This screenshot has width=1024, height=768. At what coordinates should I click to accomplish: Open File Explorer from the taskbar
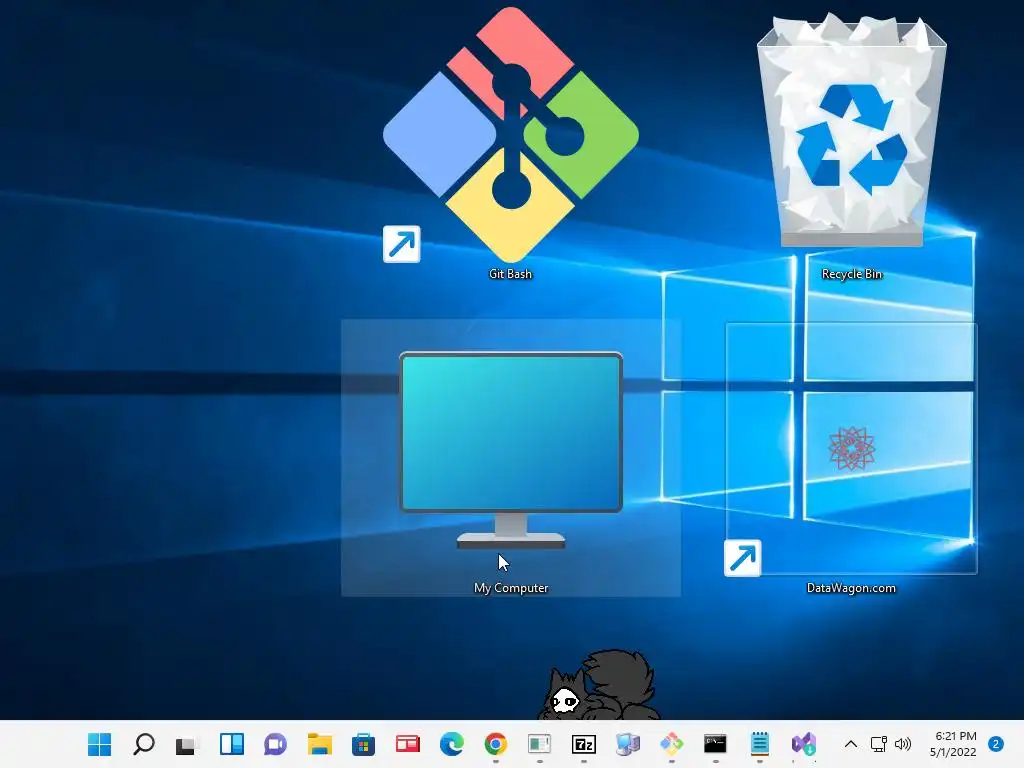pyautogui.click(x=319, y=744)
